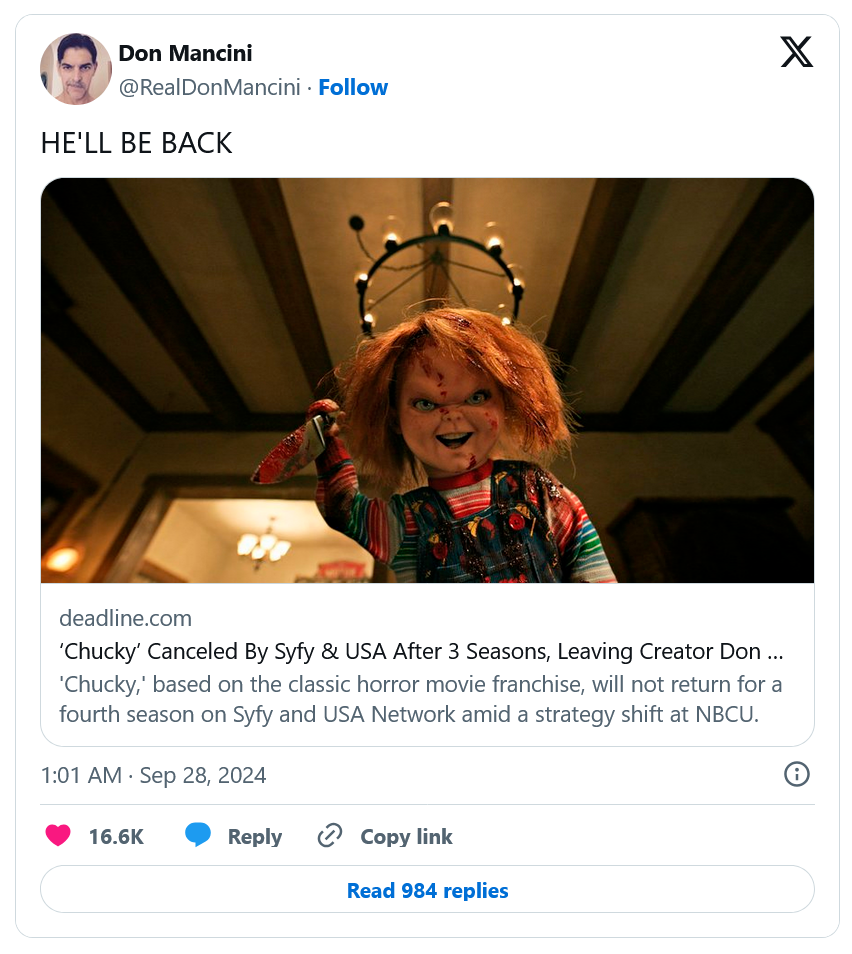Open the Read 984 replies button
This screenshot has height=954, width=852.
427,890
